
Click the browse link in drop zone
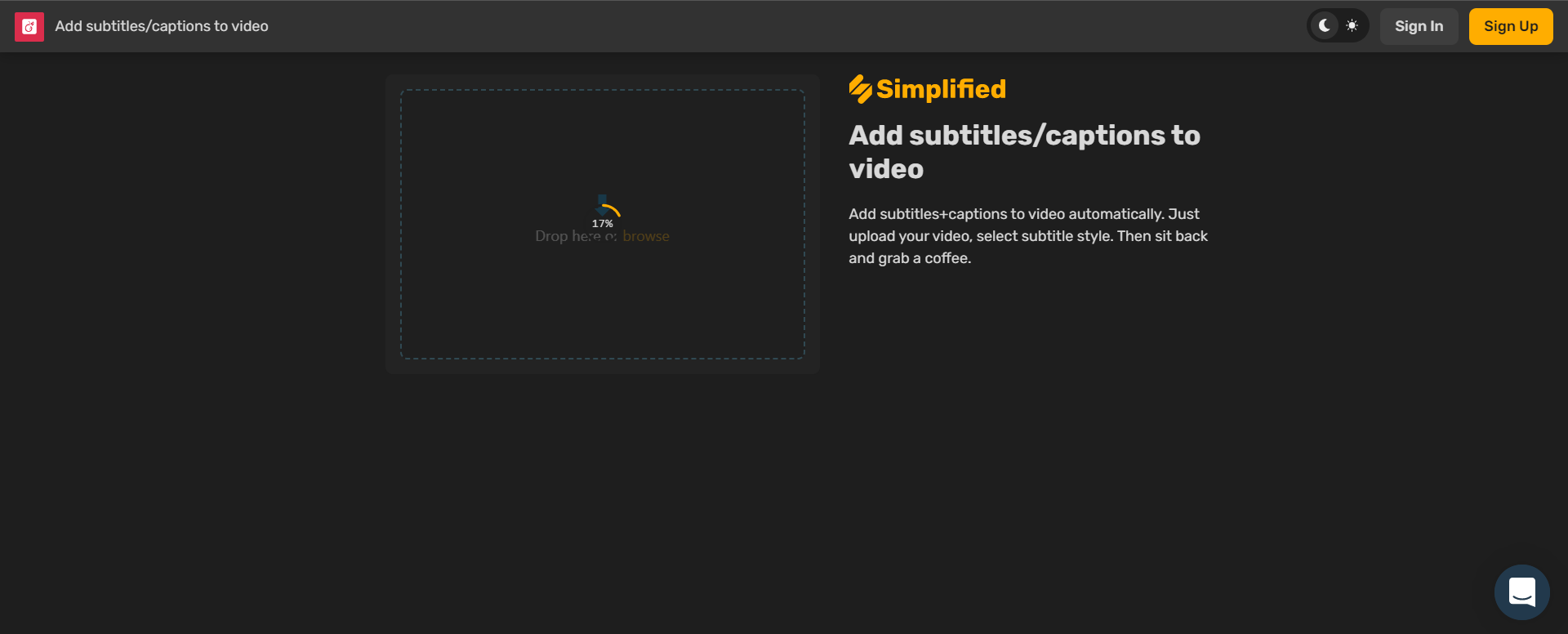[646, 236]
